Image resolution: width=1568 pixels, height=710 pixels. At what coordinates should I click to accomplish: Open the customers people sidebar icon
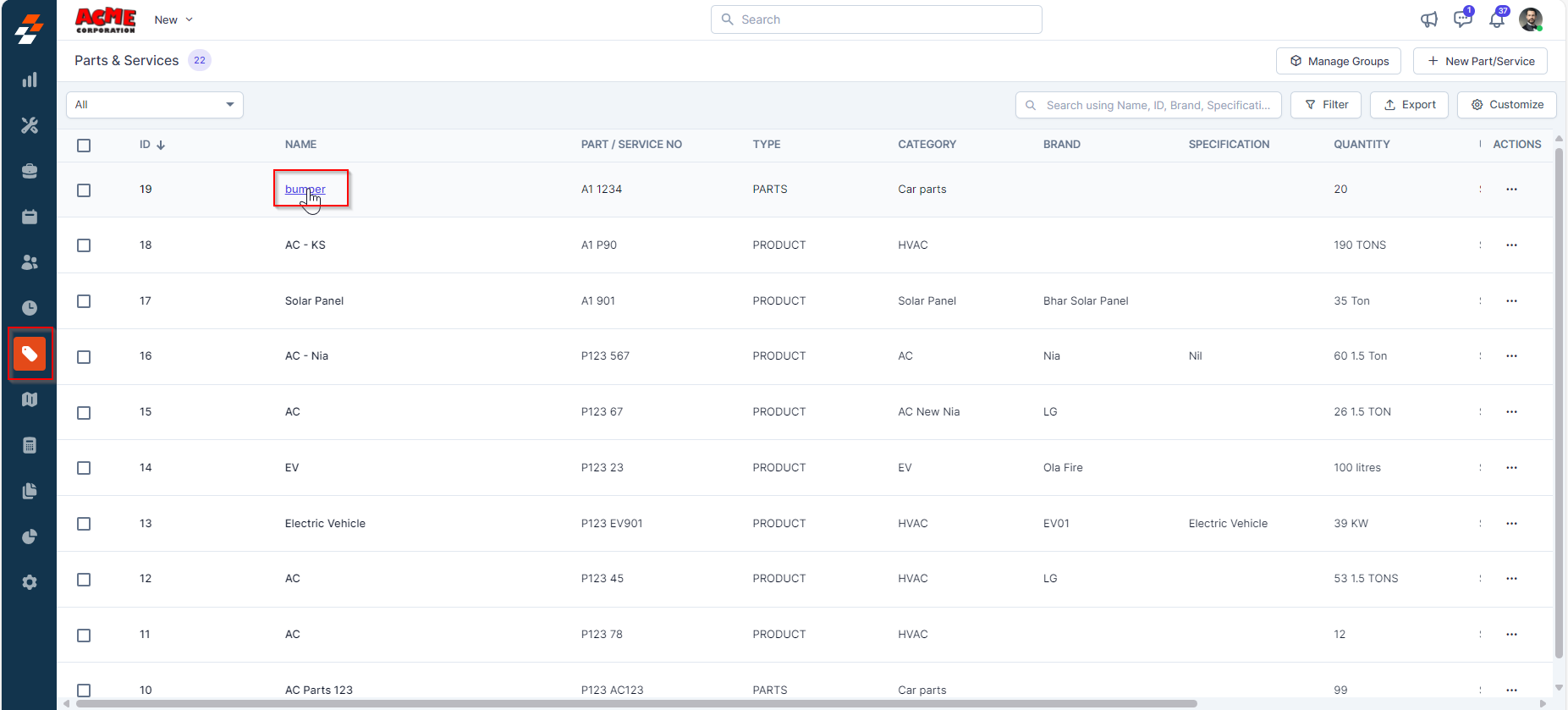30,262
